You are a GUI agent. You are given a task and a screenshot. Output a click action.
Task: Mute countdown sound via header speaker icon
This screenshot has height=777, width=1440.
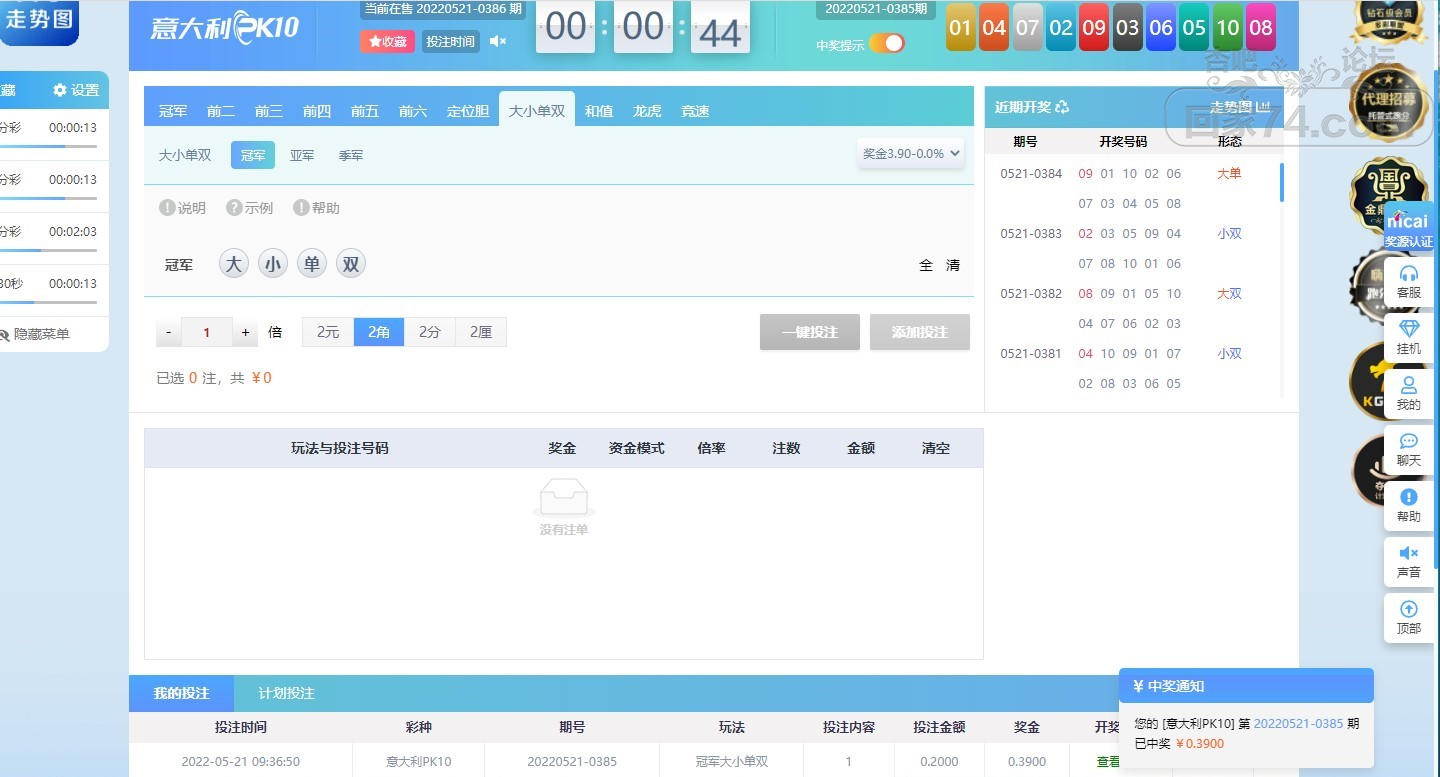click(x=498, y=41)
